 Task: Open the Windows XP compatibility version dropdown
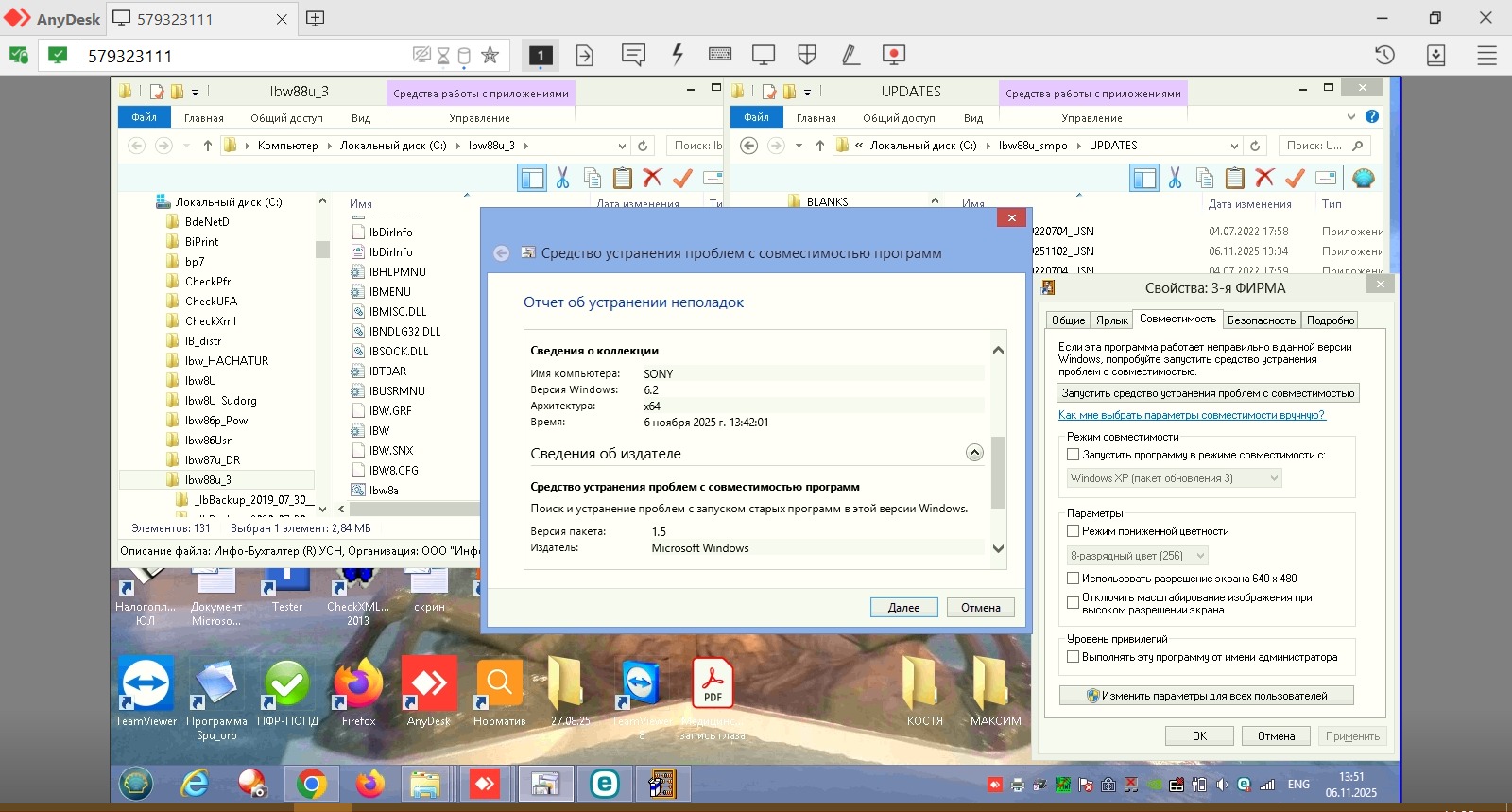click(1174, 478)
